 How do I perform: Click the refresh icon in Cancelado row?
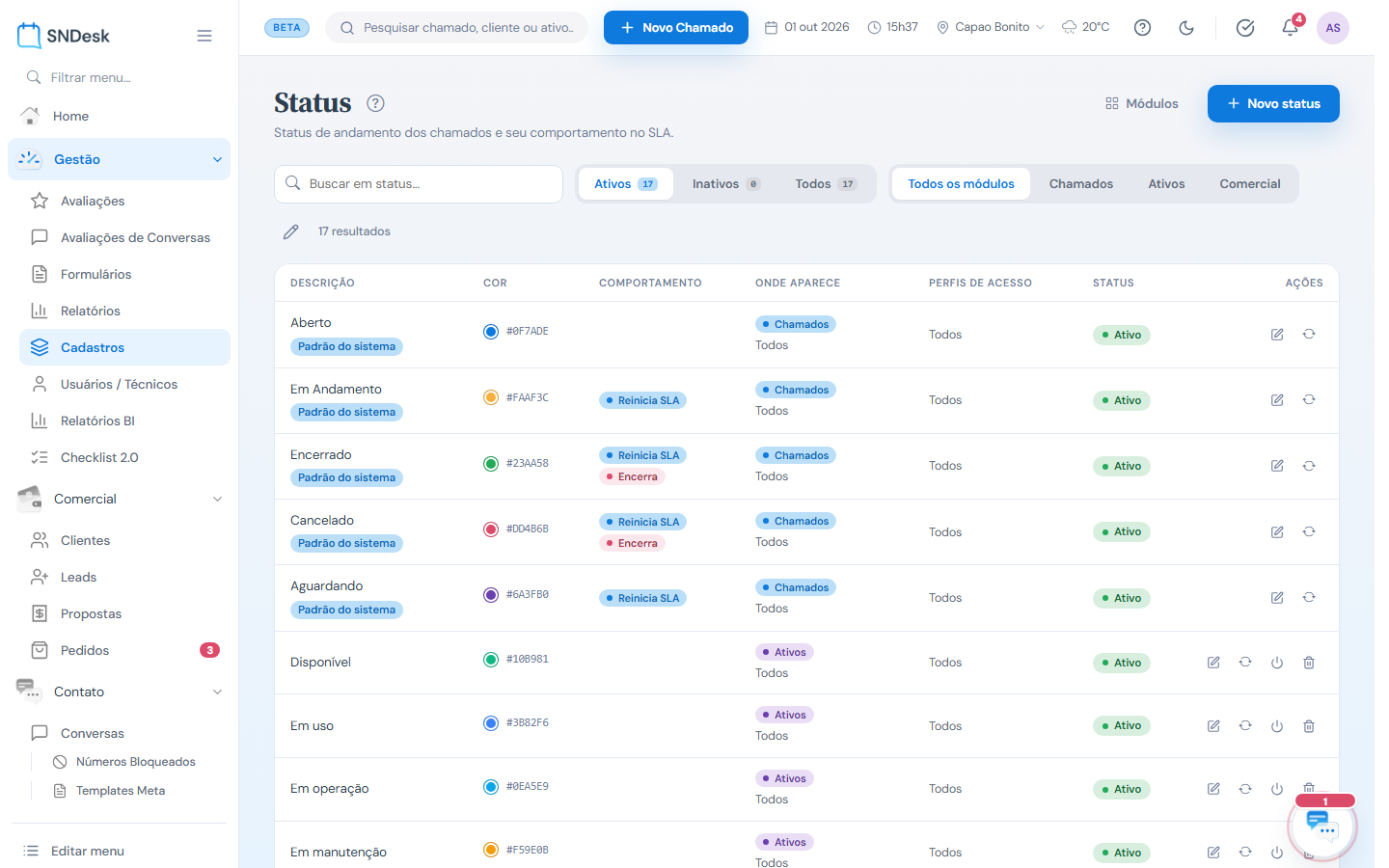click(1309, 531)
